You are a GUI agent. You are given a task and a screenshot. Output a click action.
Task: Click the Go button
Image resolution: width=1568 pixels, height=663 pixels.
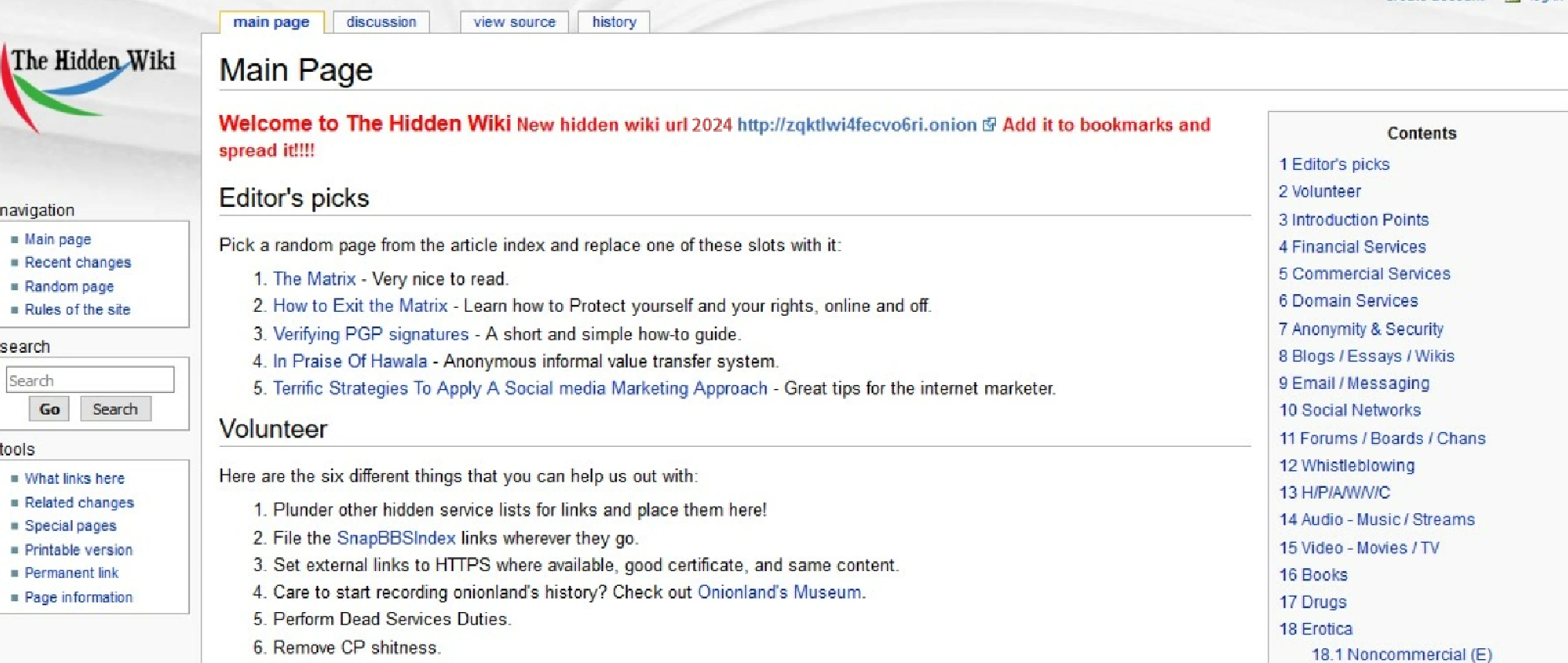49,409
